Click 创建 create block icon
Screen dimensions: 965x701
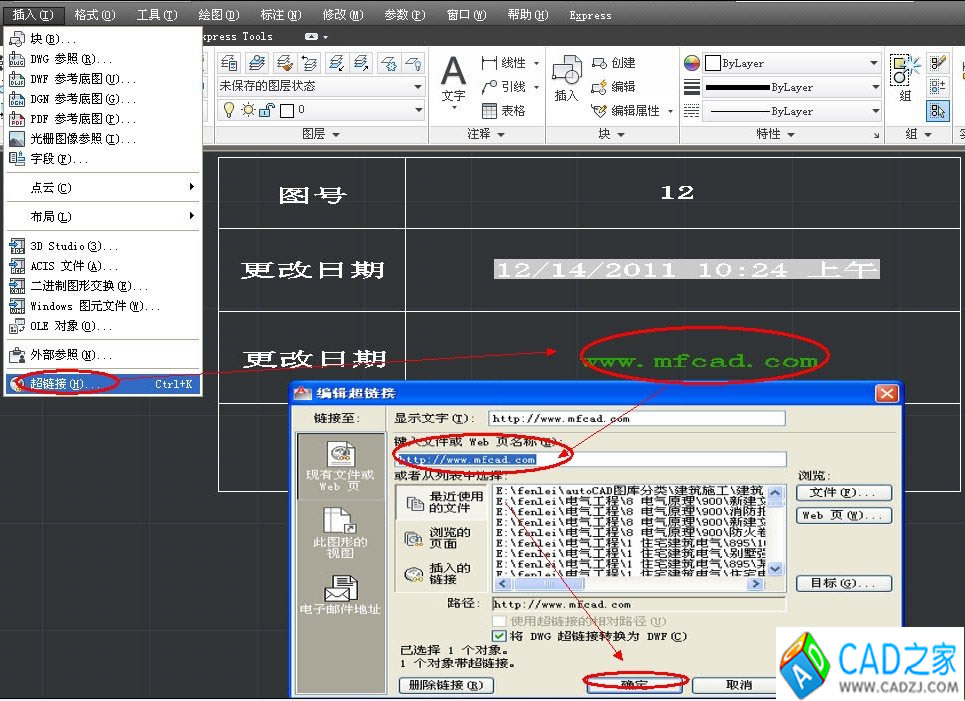(x=613, y=63)
